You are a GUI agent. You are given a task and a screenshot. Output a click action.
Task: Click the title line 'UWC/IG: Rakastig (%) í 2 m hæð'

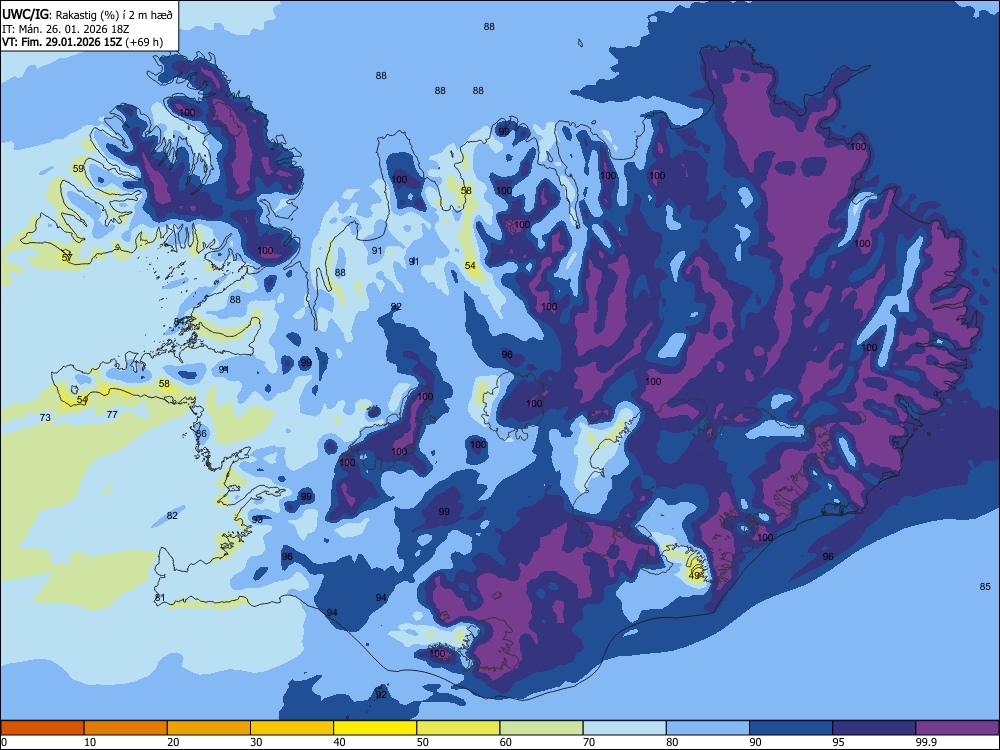coord(87,15)
